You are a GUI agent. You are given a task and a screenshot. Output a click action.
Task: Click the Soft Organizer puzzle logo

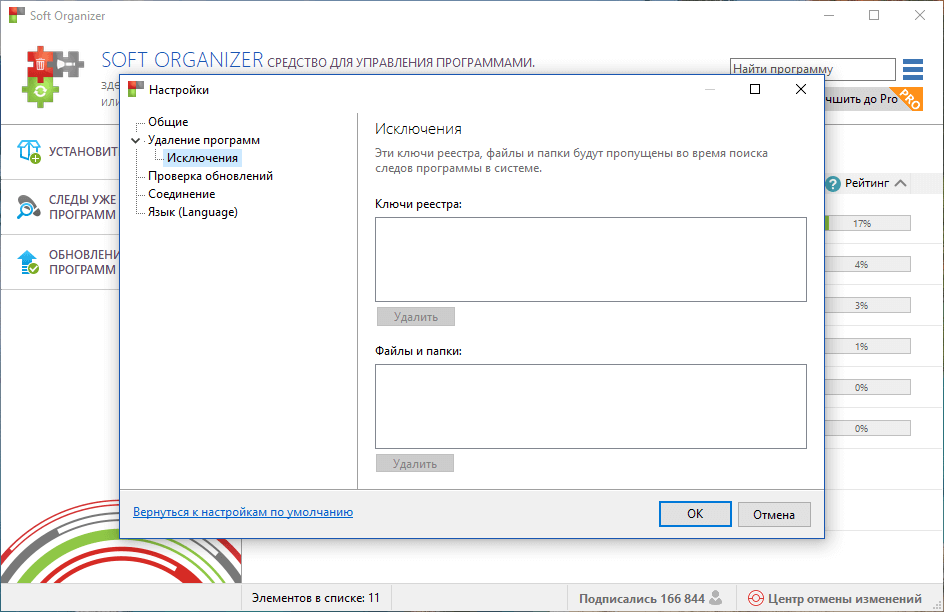tap(55, 76)
